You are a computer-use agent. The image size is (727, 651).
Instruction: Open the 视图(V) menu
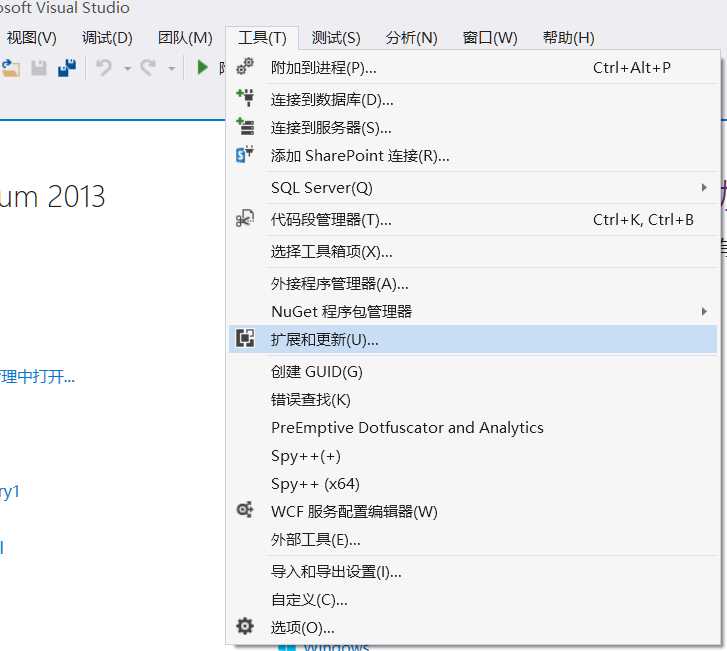click(32, 38)
